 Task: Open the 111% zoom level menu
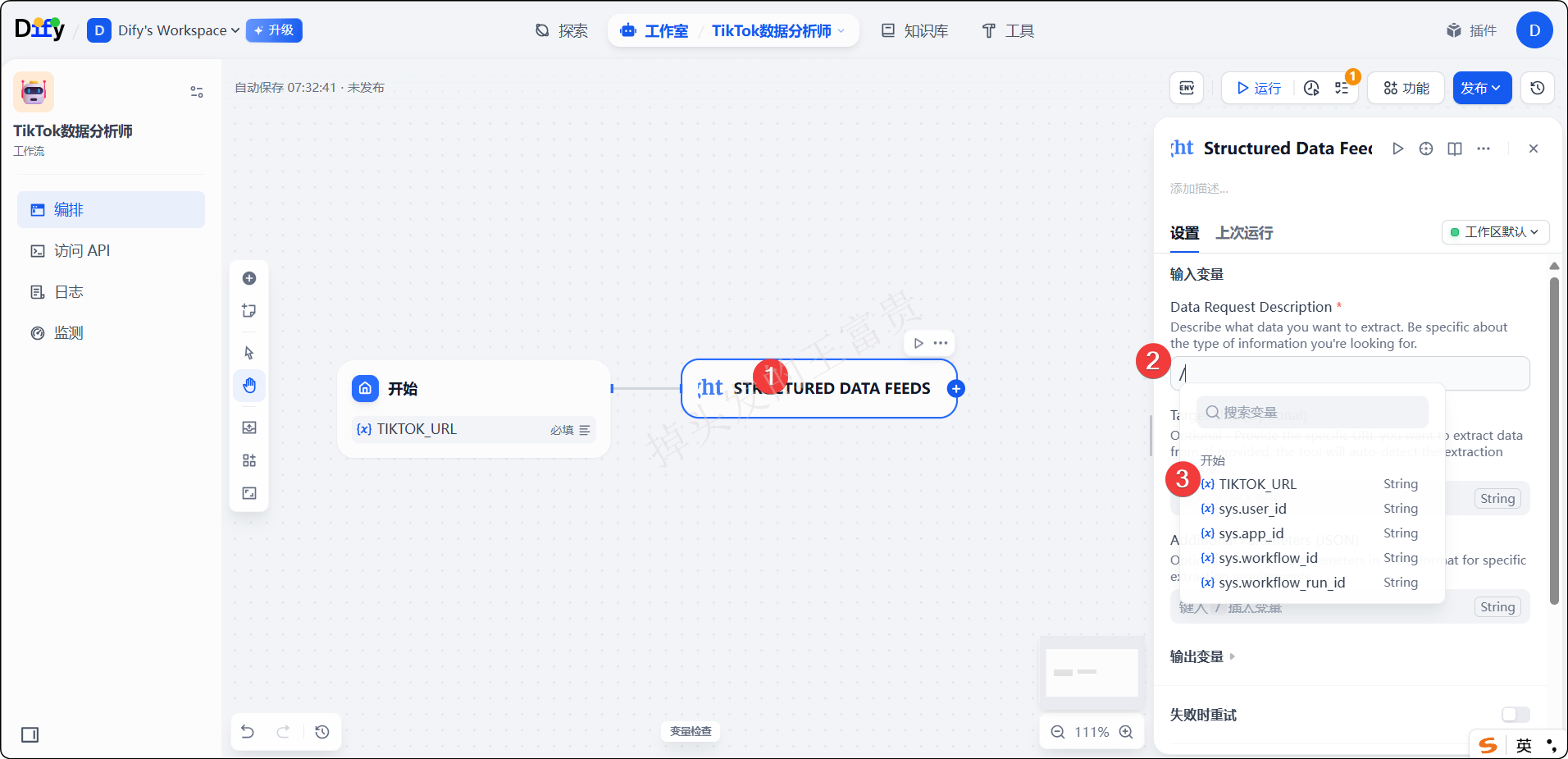coord(1092,732)
